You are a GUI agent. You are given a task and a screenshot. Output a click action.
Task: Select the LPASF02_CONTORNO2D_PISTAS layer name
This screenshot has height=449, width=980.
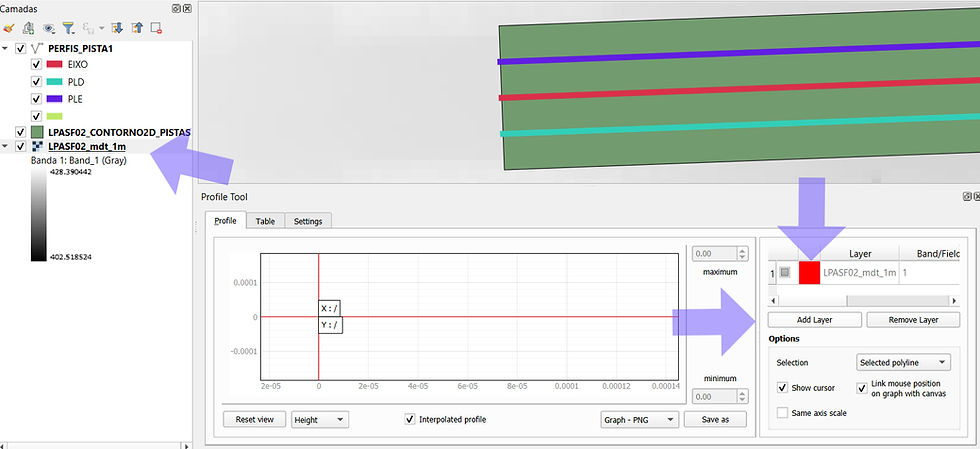tap(119, 133)
